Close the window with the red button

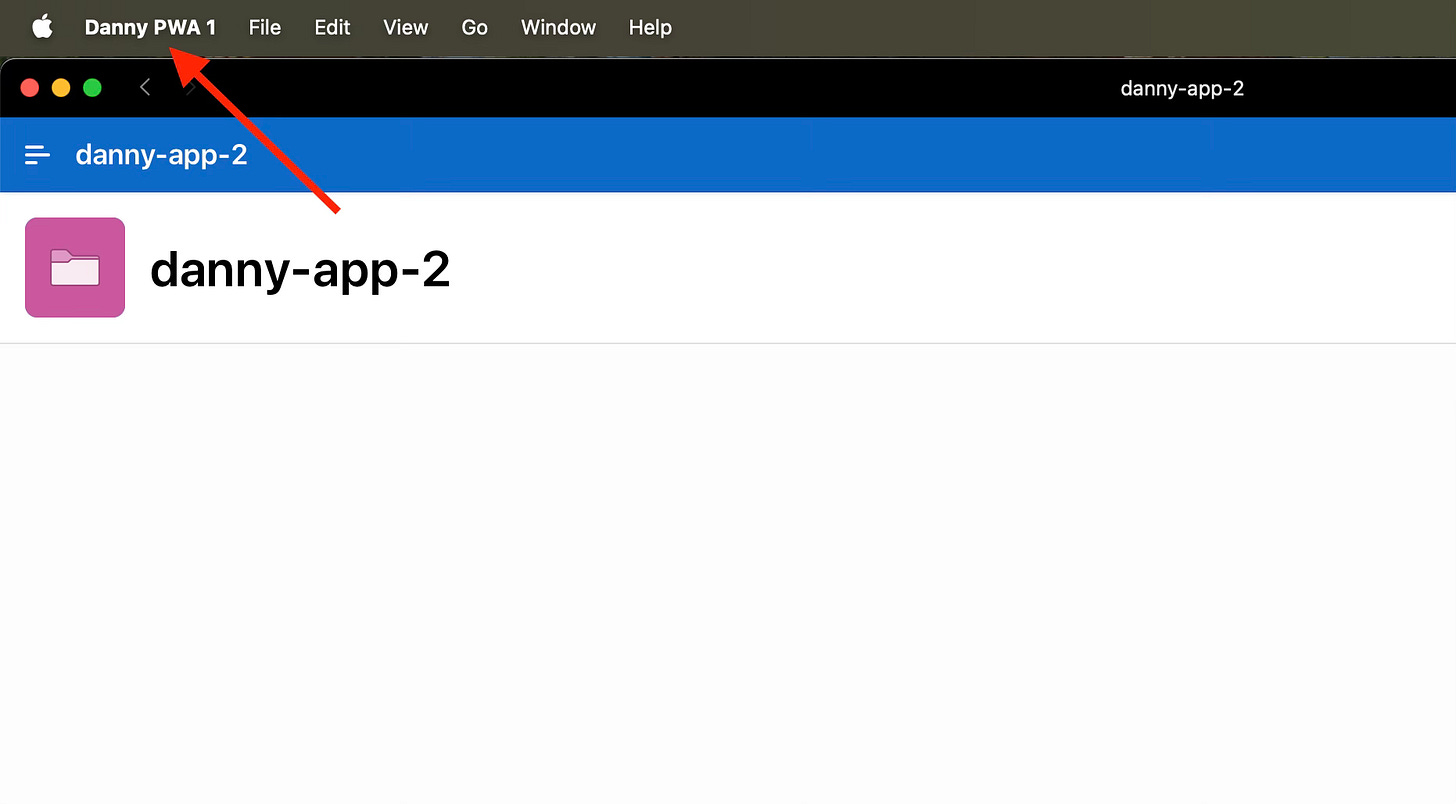point(30,88)
